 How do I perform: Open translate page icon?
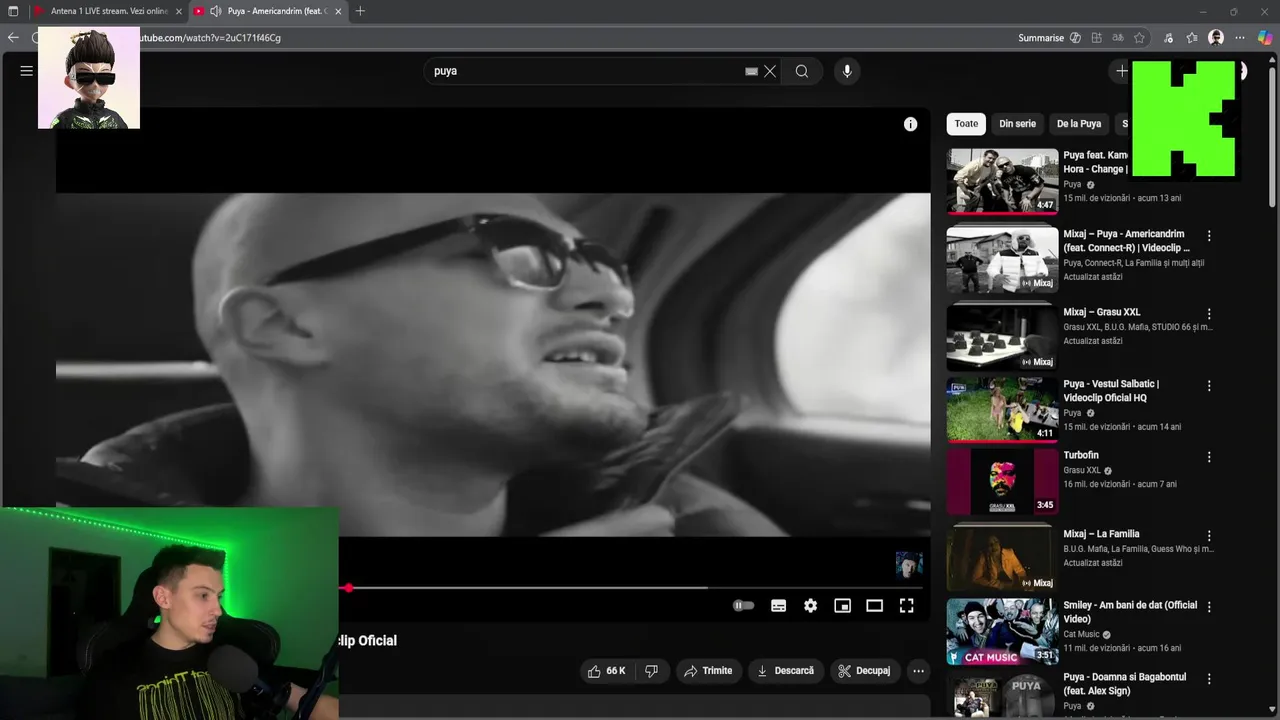1118,38
